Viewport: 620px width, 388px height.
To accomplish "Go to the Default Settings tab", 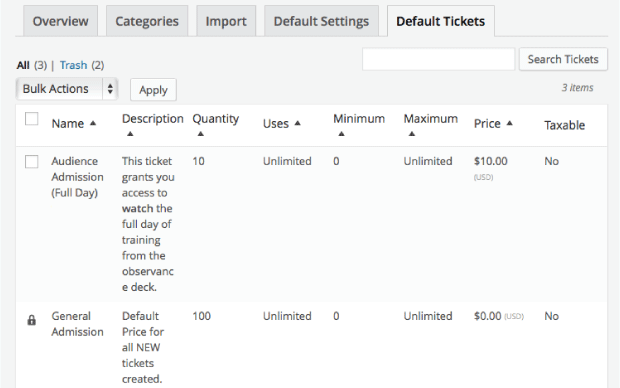I will coord(321,21).
